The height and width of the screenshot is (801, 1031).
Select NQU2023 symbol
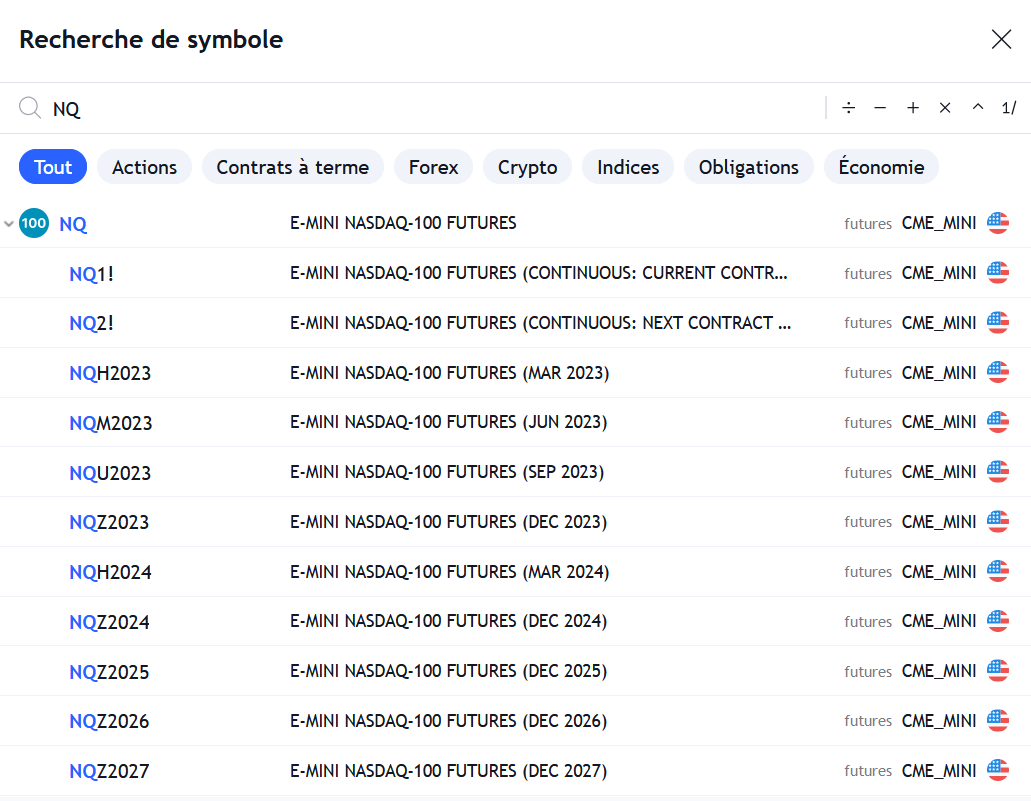coord(110,473)
